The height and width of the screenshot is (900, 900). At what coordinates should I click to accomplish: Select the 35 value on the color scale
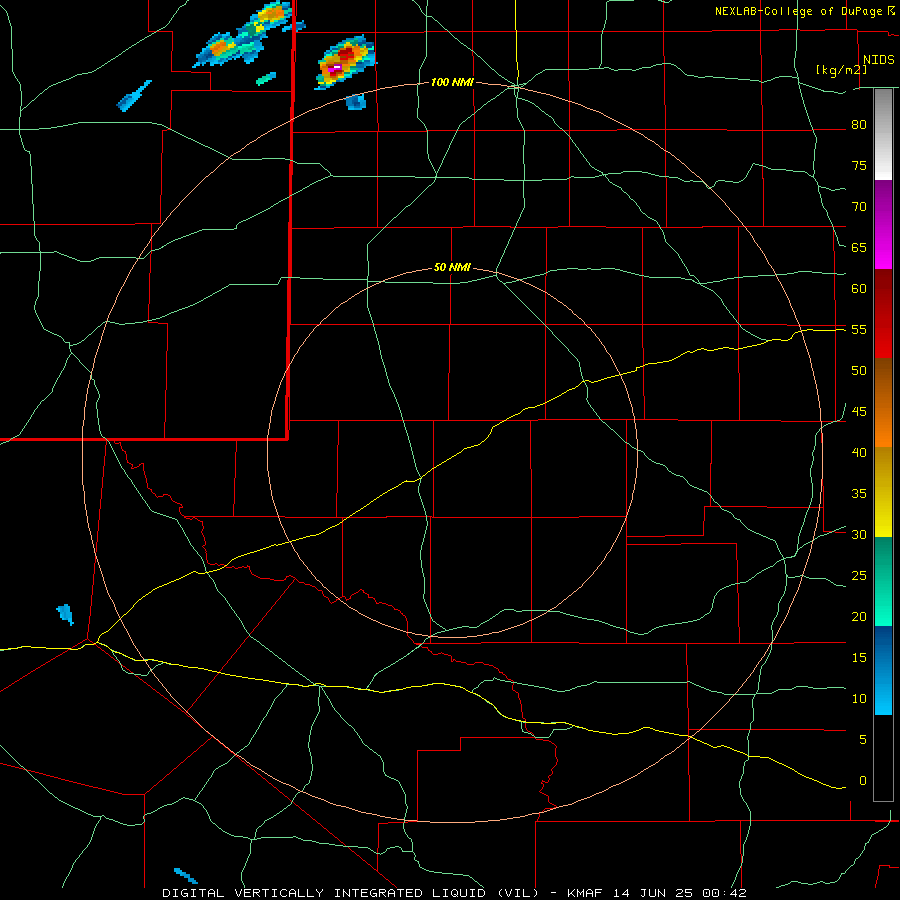click(859, 494)
